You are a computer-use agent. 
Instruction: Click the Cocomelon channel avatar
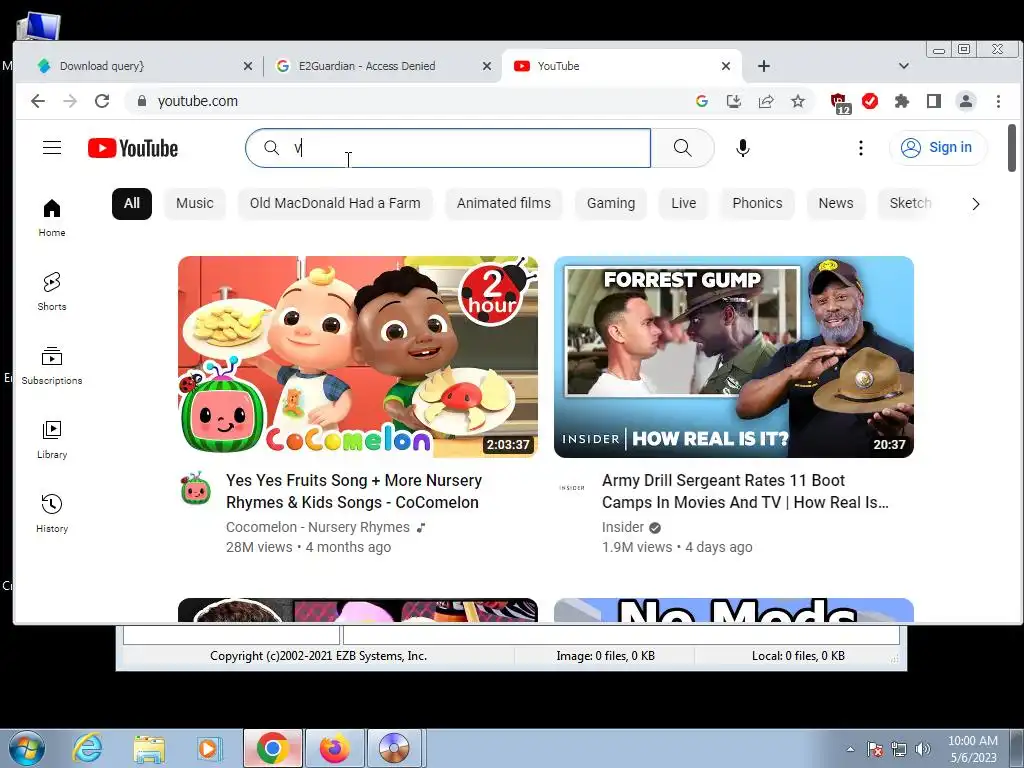pos(196,488)
